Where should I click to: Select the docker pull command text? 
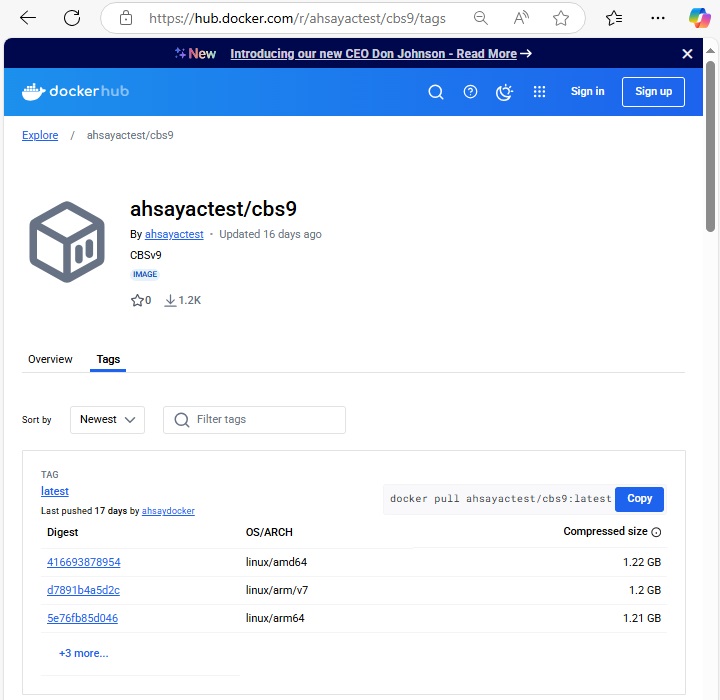(x=501, y=499)
